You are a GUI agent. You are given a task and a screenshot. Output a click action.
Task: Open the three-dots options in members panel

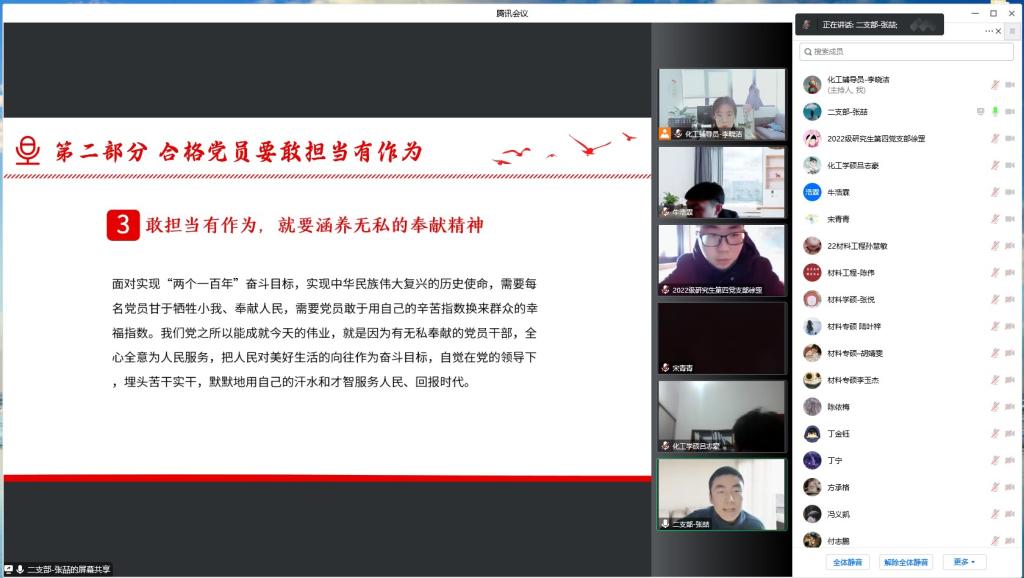[x=989, y=31]
